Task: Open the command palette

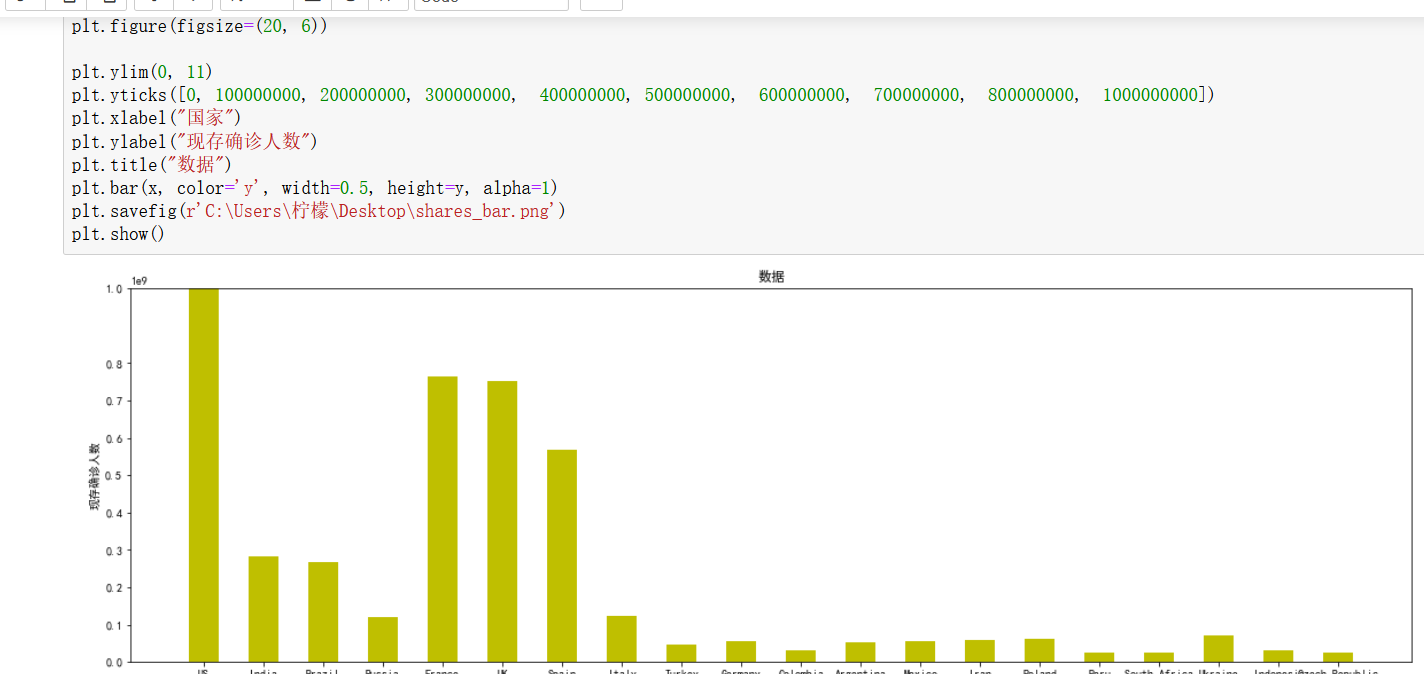Action: click(602, 4)
